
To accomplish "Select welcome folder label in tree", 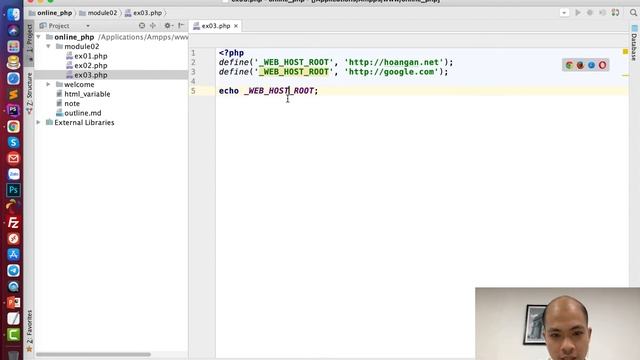I will pos(79,84).
